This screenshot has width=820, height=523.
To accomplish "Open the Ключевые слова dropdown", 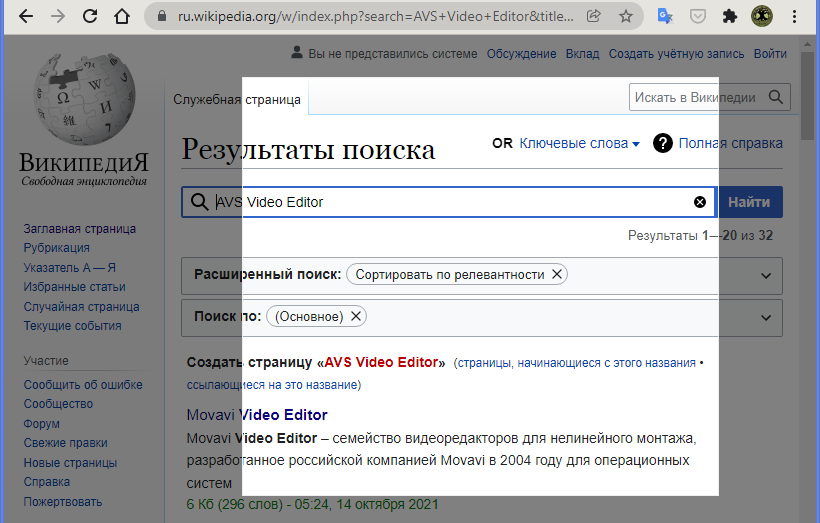I will click(x=579, y=143).
